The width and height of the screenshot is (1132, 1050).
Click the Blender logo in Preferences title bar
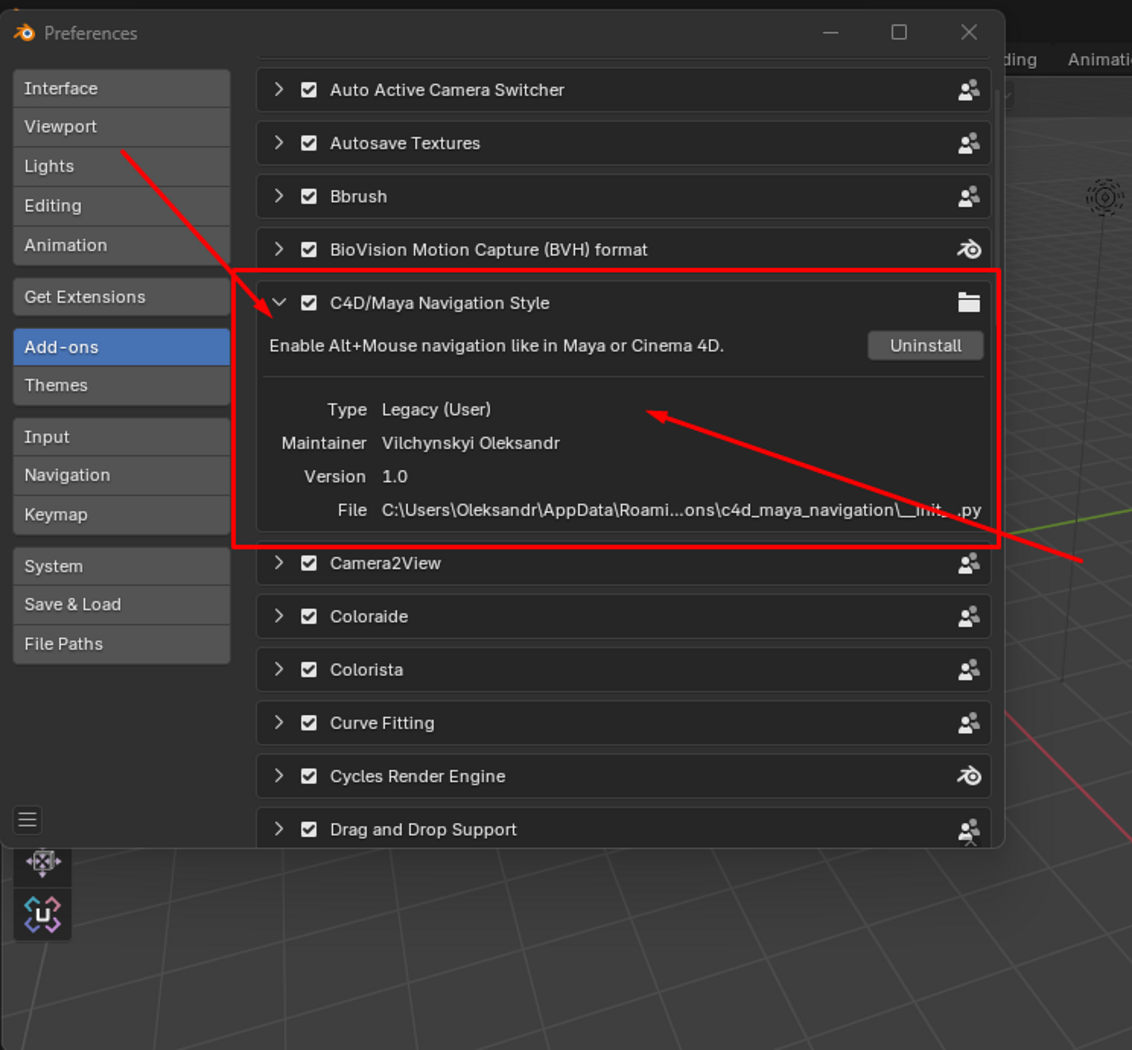pyautogui.click(x=25, y=32)
